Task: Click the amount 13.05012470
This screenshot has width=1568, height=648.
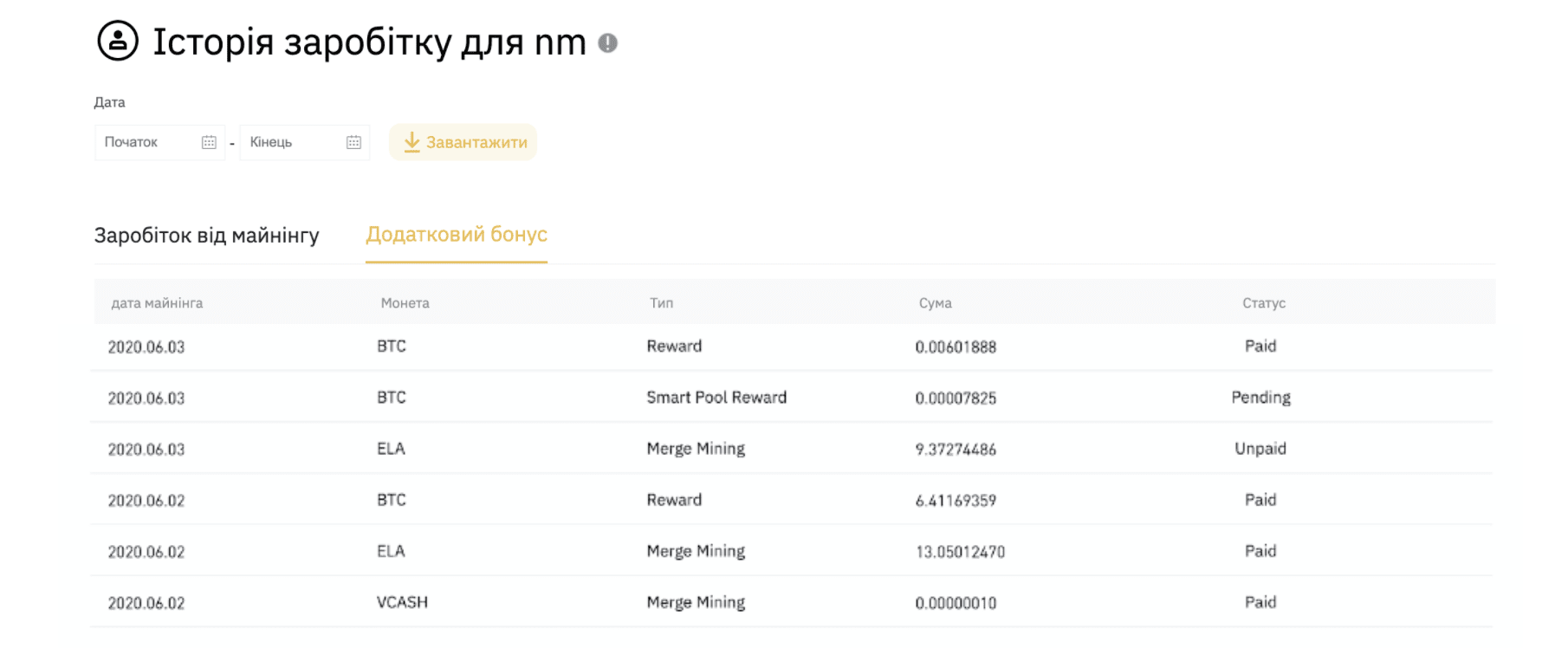Action: point(960,552)
